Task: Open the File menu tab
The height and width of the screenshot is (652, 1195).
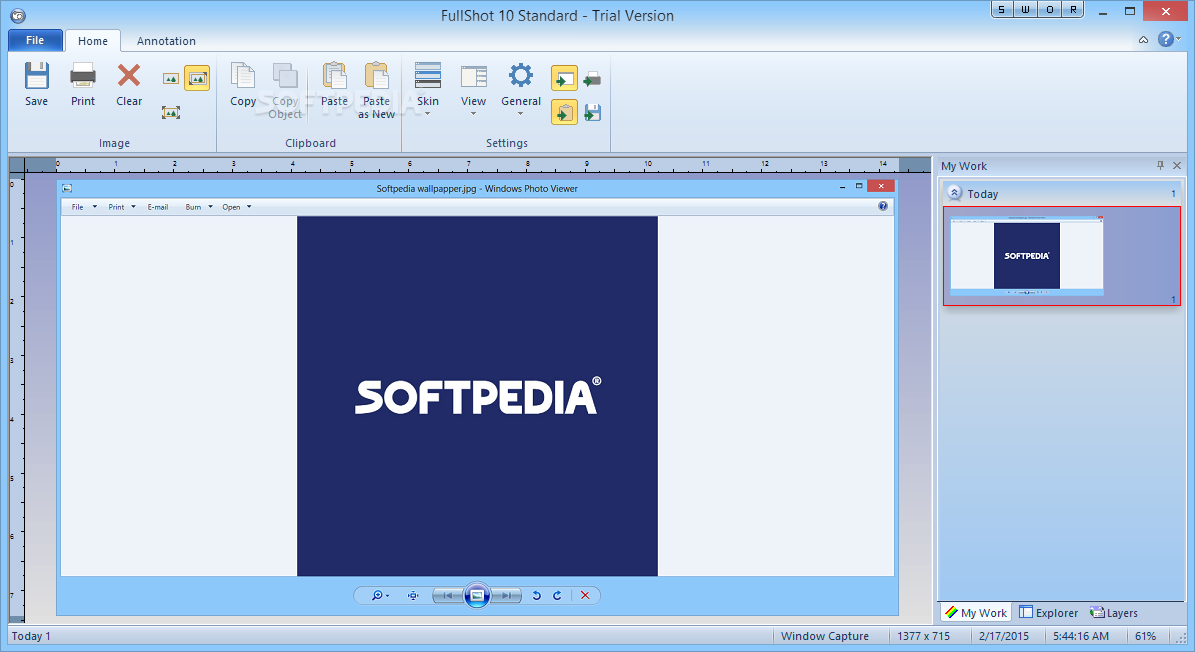Action: (x=35, y=40)
